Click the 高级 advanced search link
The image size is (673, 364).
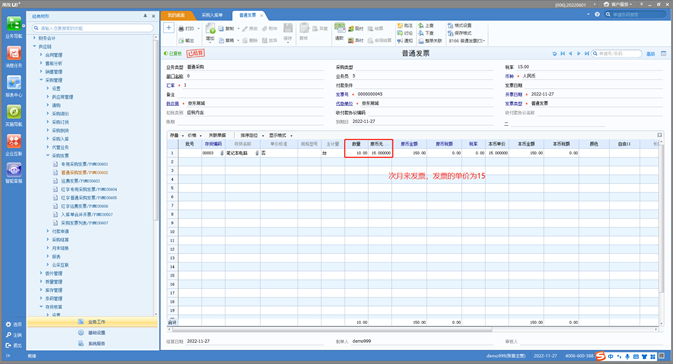[651, 54]
